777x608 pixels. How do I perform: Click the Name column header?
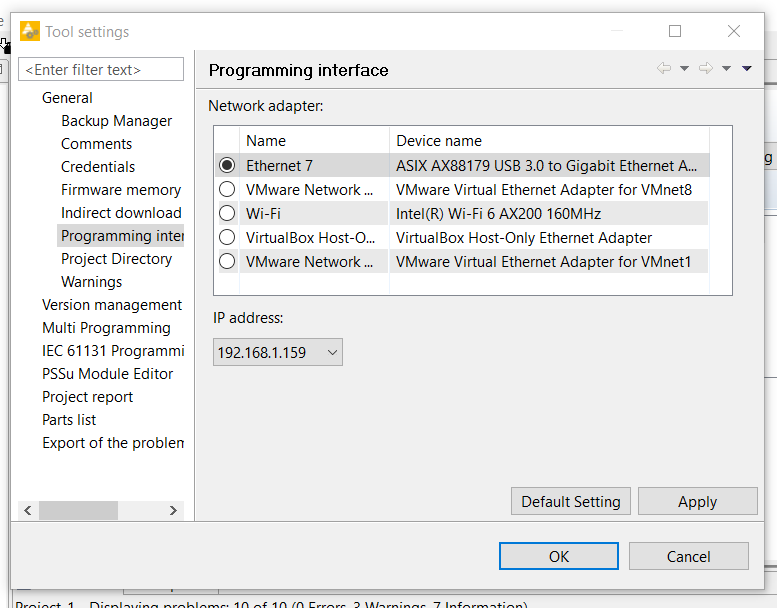pyautogui.click(x=315, y=141)
